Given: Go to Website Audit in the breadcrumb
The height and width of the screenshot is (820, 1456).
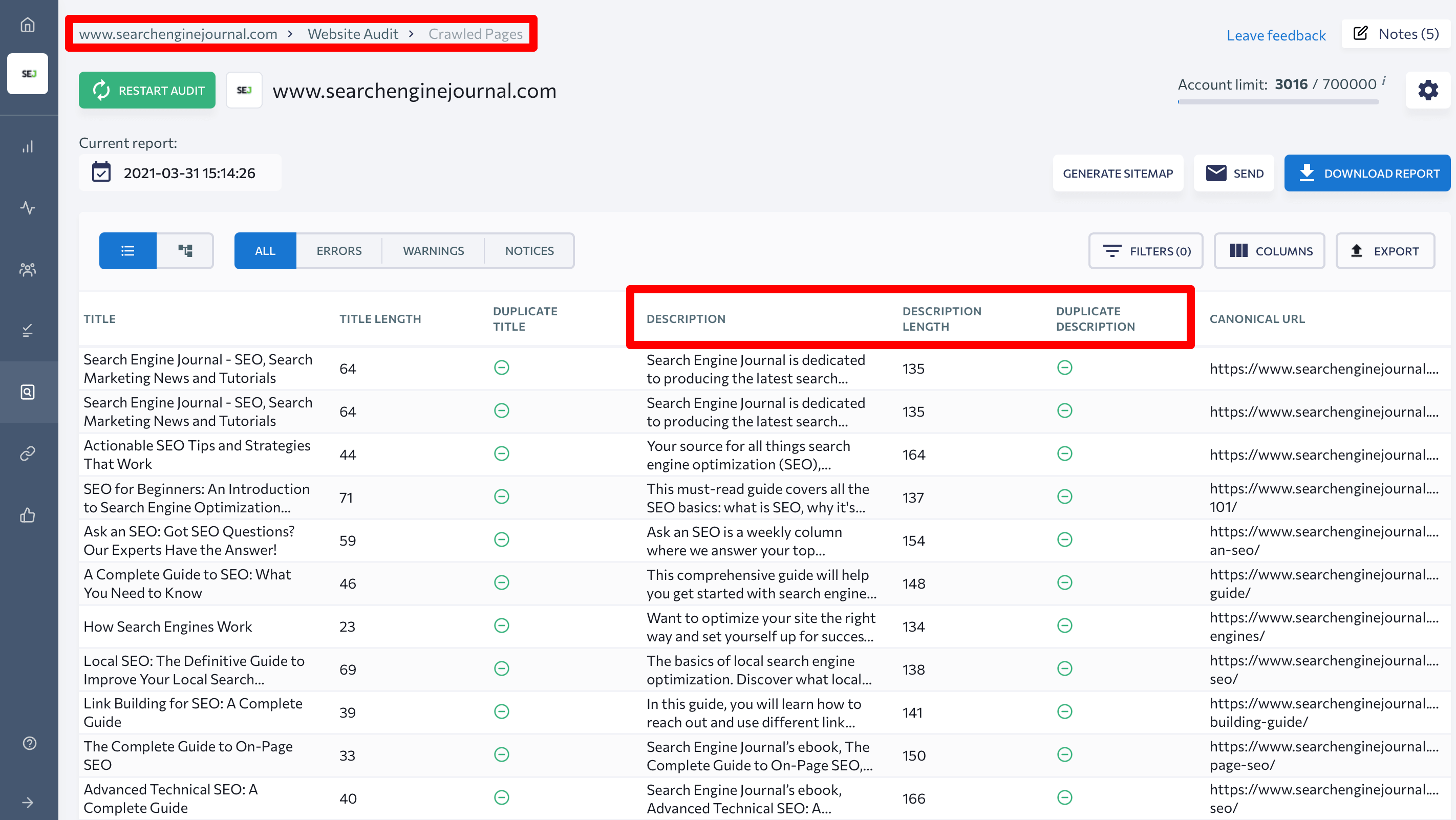Looking at the screenshot, I should point(353,34).
